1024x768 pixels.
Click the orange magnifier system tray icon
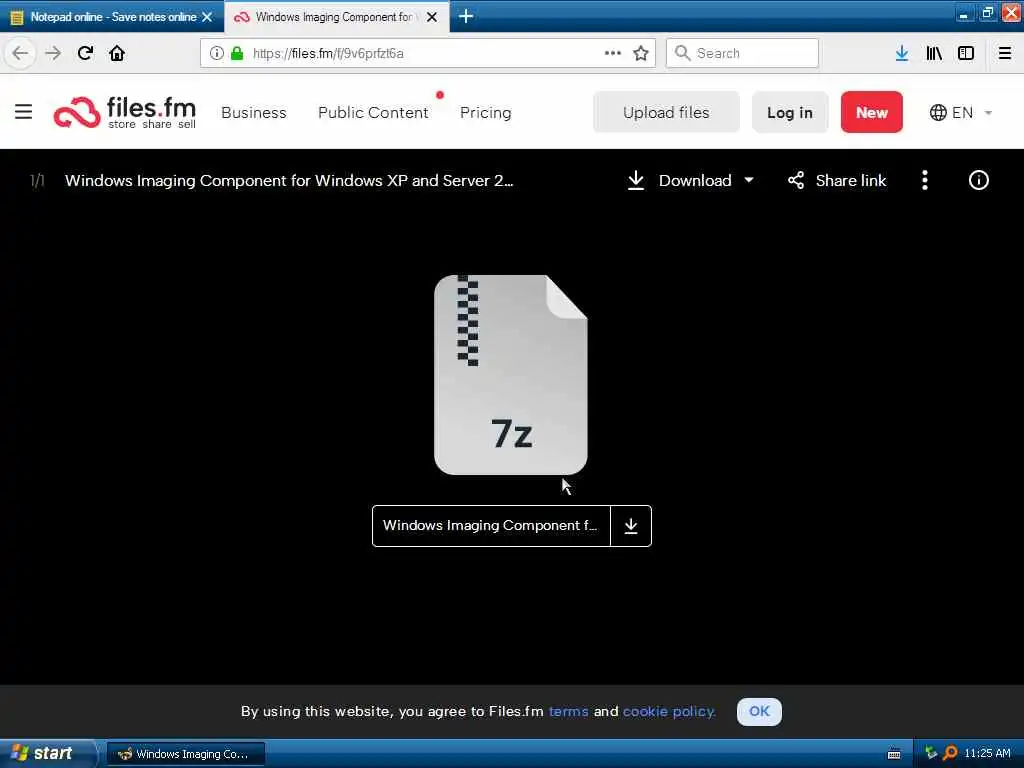(x=950, y=753)
